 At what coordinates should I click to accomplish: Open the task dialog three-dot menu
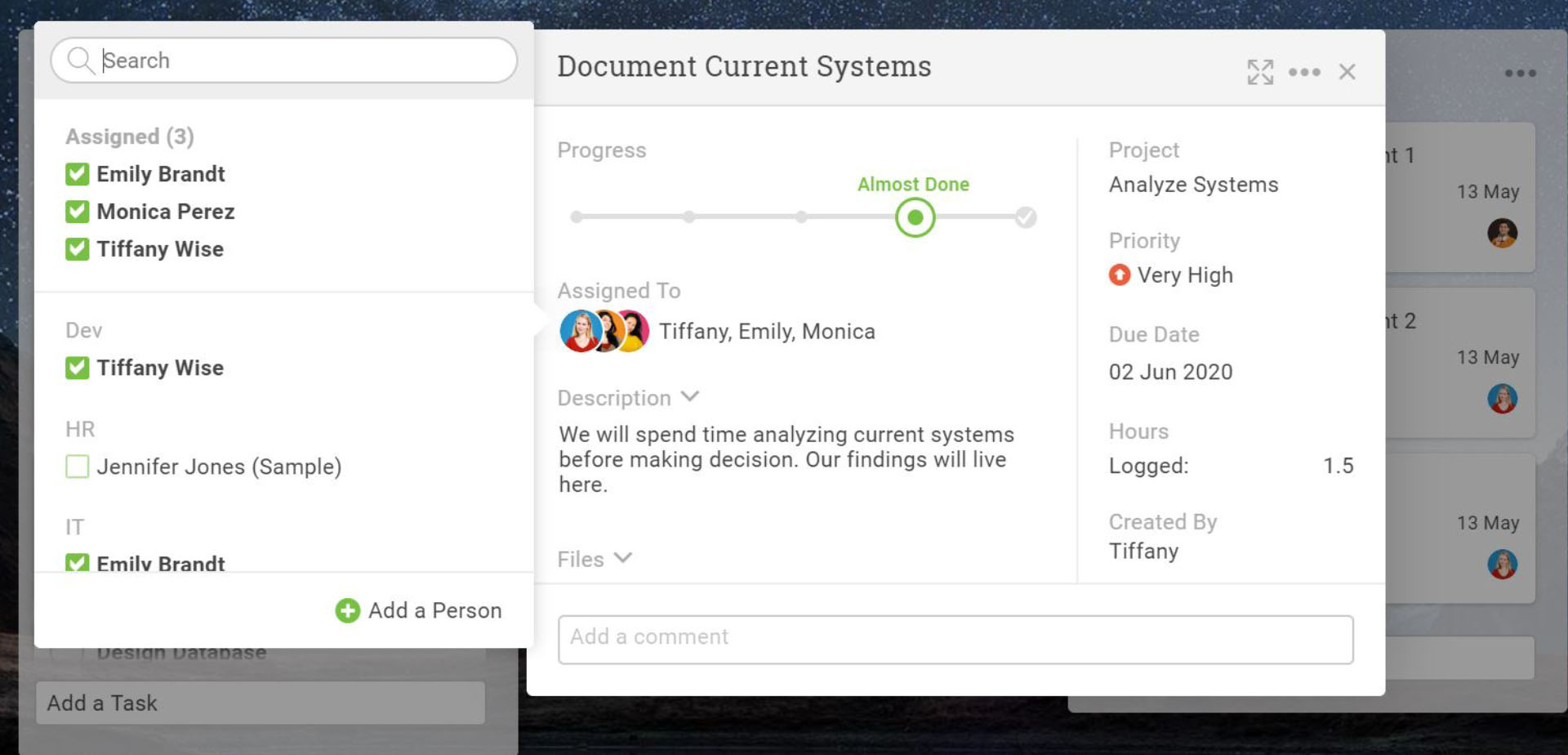click(x=1304, y=72)
